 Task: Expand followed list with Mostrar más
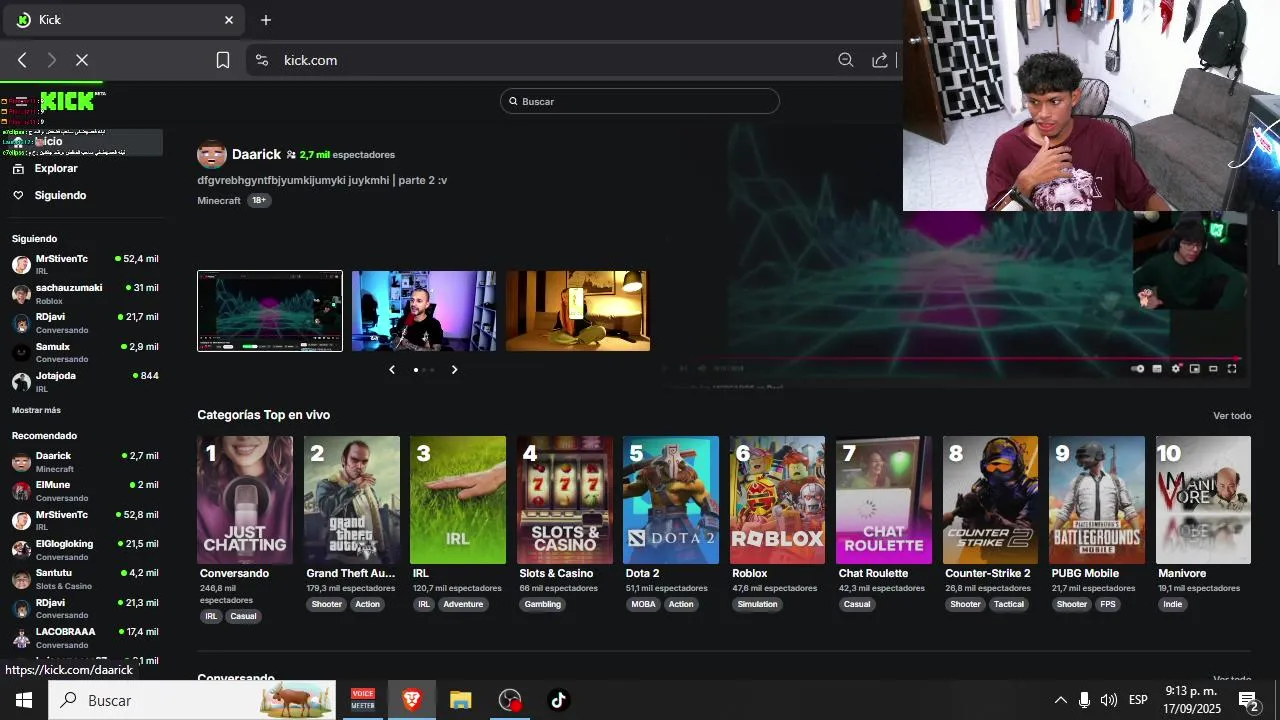36,410
